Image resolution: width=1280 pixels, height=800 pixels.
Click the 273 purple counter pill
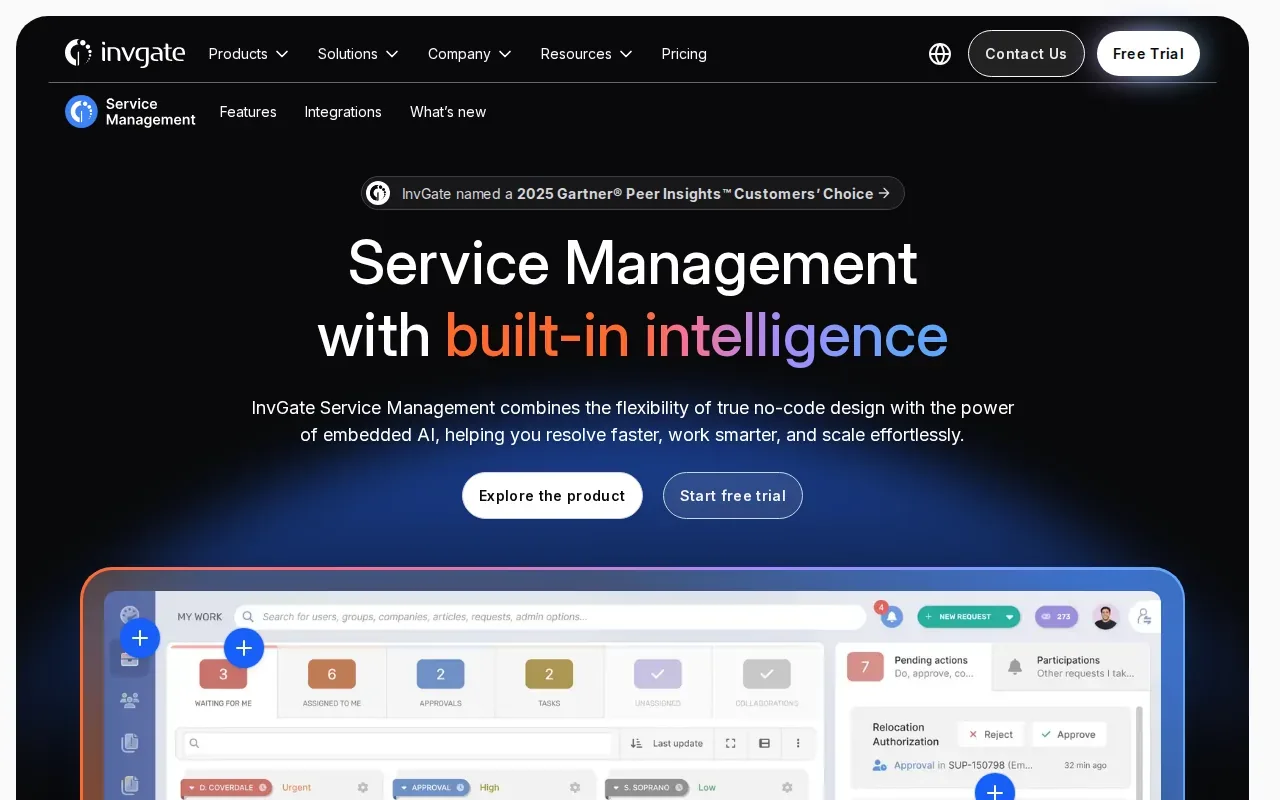click(x=1057, y=617)
